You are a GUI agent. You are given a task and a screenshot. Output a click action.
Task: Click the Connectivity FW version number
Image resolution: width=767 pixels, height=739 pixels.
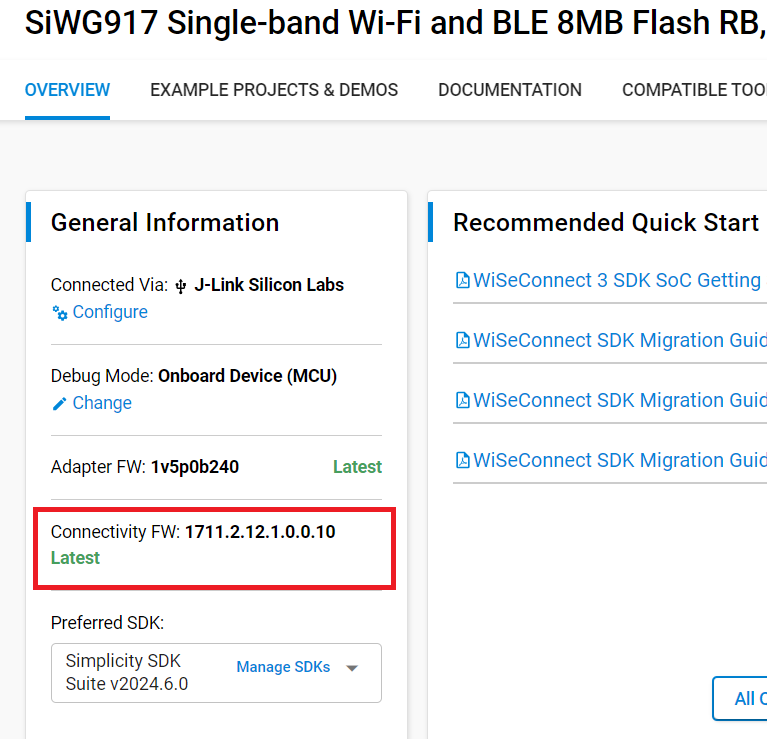pos(260,532)
